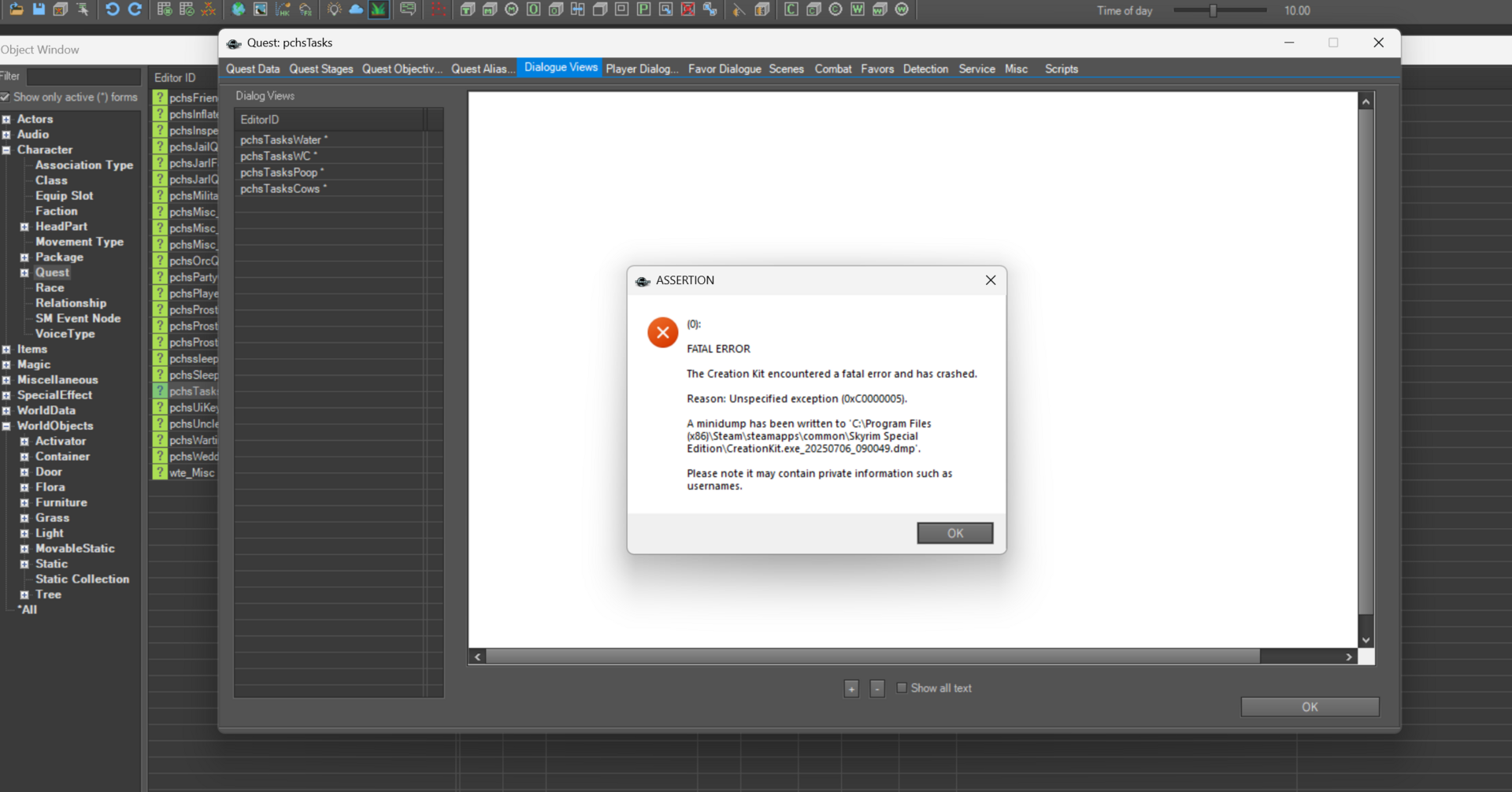
Task: Open the Scenes tab
Action: (x=787, y=68)
